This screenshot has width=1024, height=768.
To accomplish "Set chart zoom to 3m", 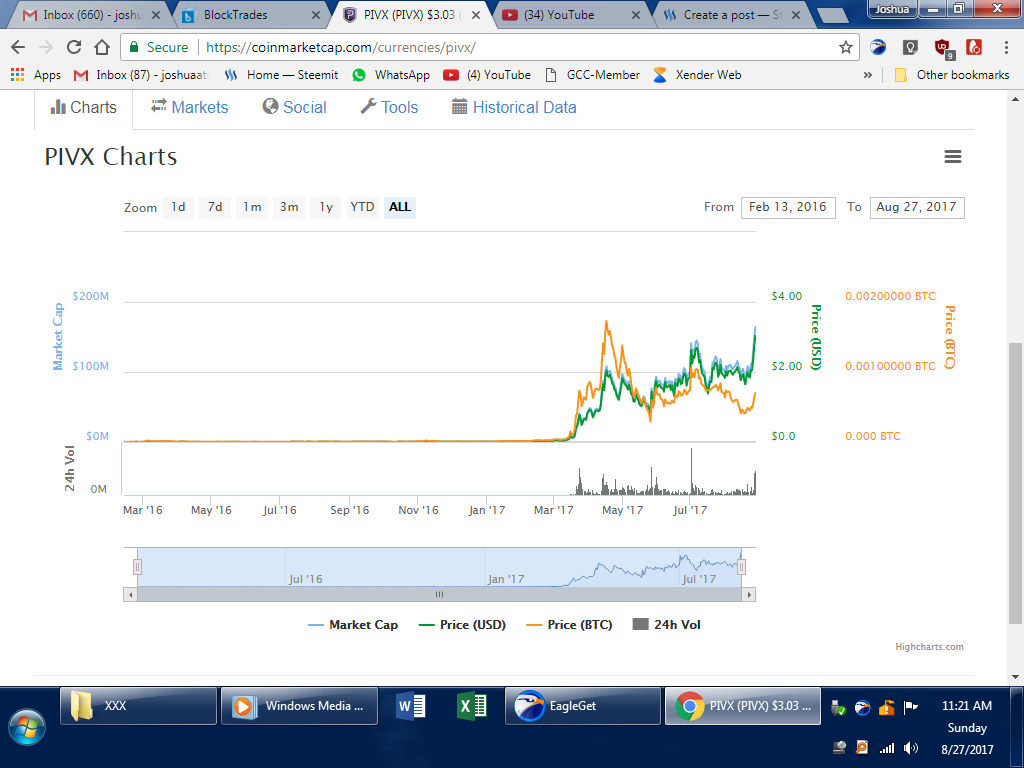I will 289,207.
